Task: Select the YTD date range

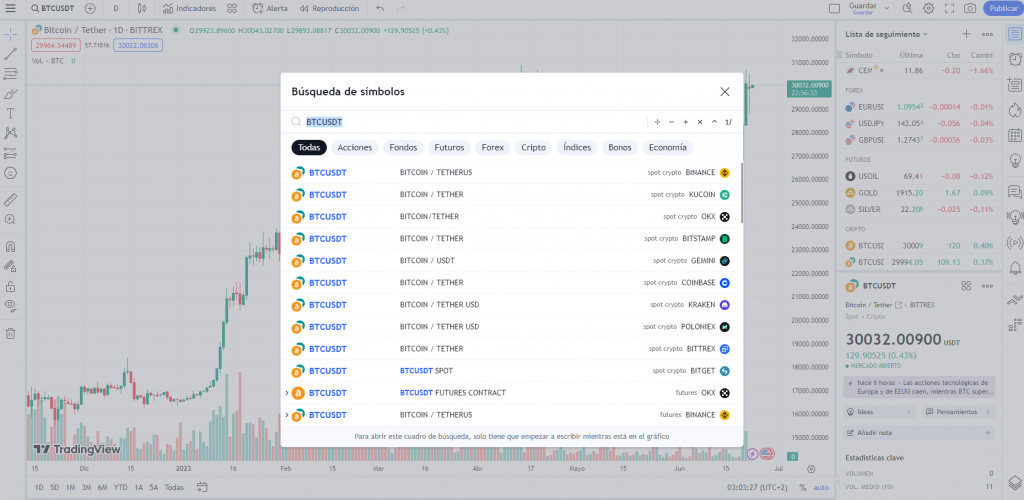Action: click(120, 487)
